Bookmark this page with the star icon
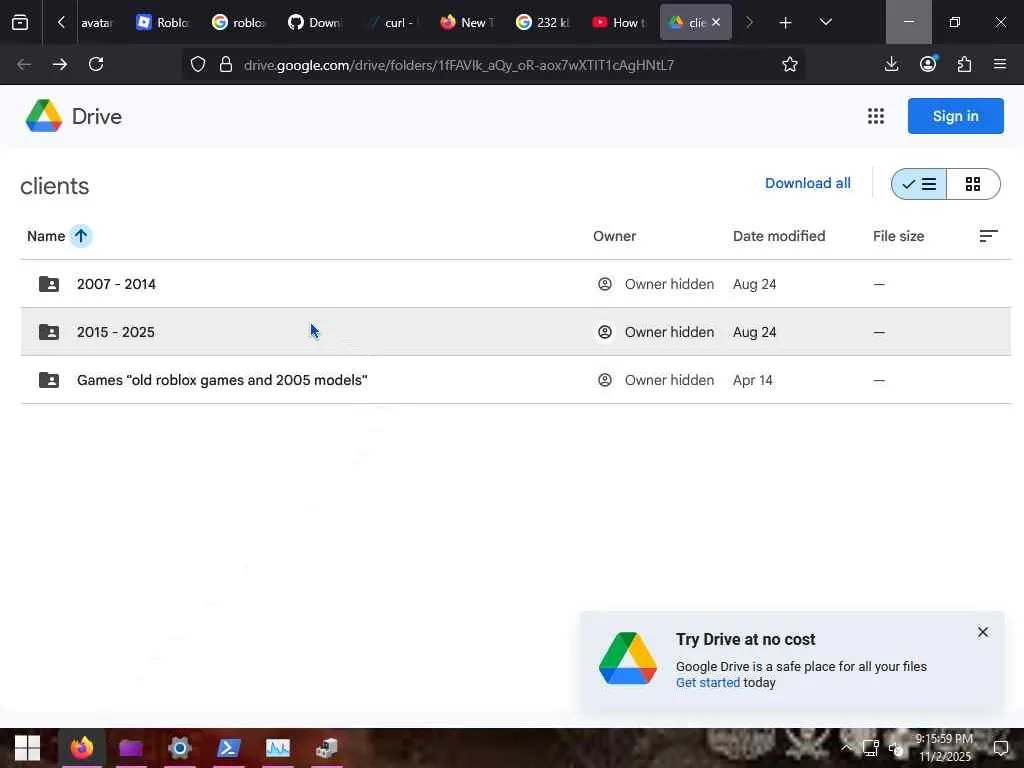The image size is (1024, 768). tap(790, 64)
